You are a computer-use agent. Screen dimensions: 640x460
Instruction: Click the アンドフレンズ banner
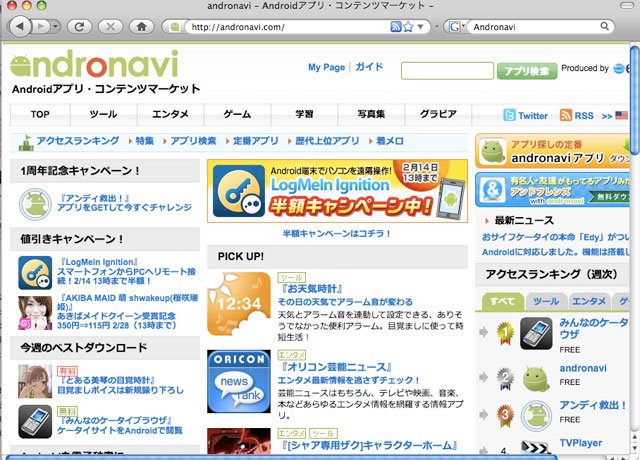[x=553, y=189]
